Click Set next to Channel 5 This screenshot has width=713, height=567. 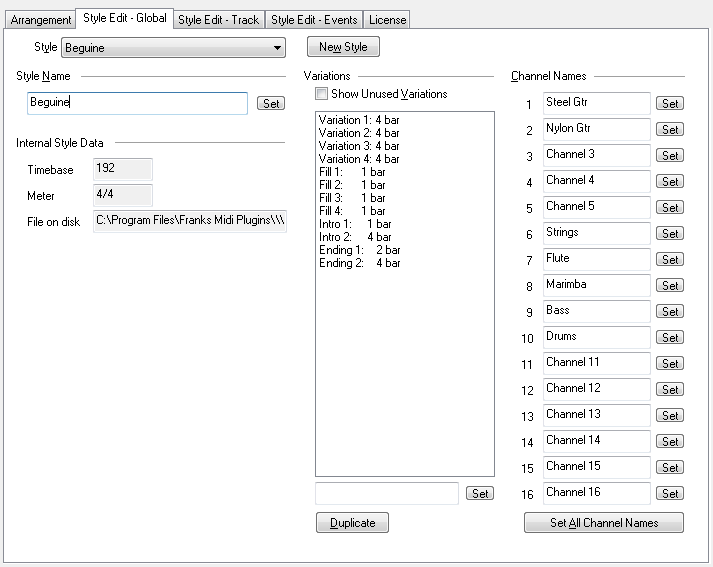670,207
